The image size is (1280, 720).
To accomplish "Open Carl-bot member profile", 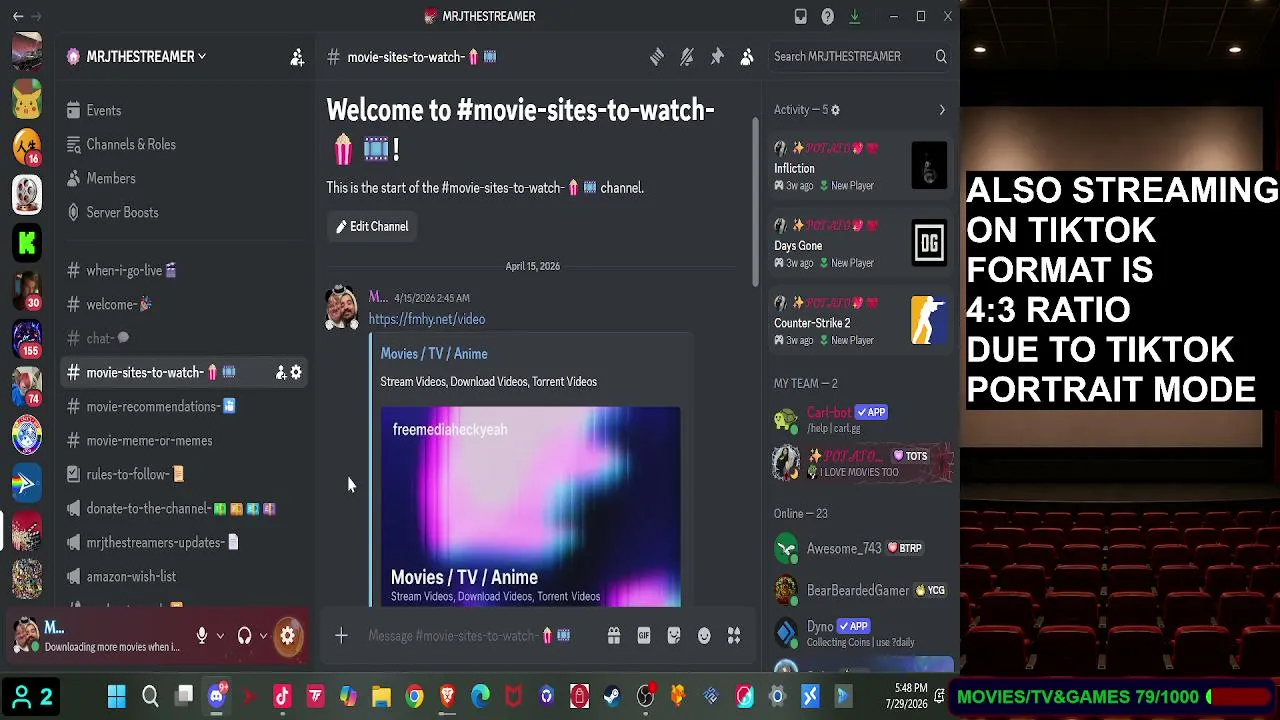I will (860, 420).
